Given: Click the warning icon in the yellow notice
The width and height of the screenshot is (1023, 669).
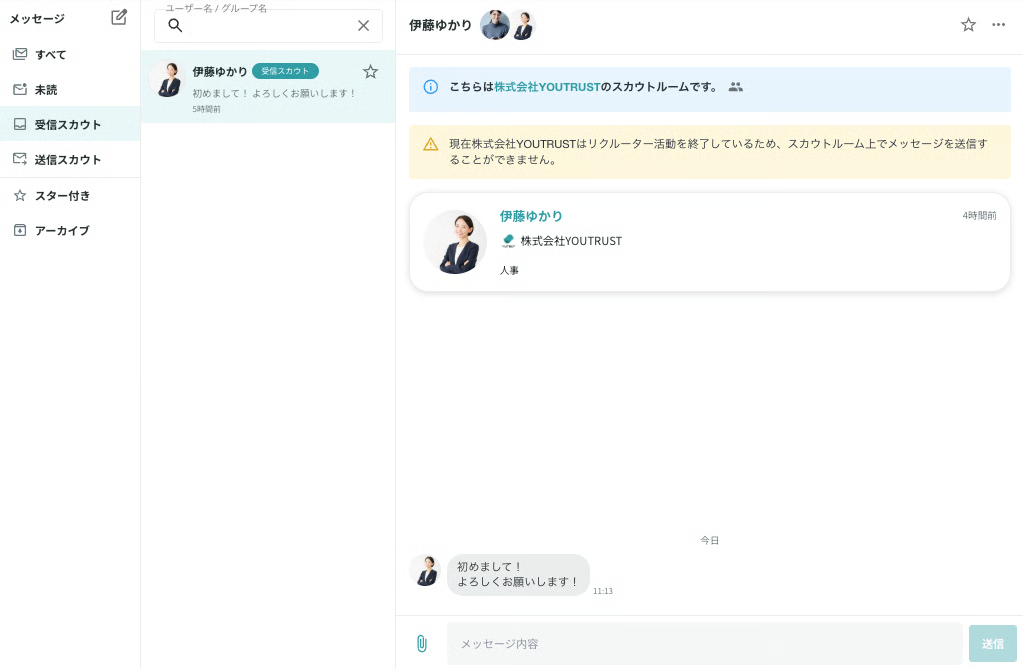Looking at the screenshot, I should point(430,144).
